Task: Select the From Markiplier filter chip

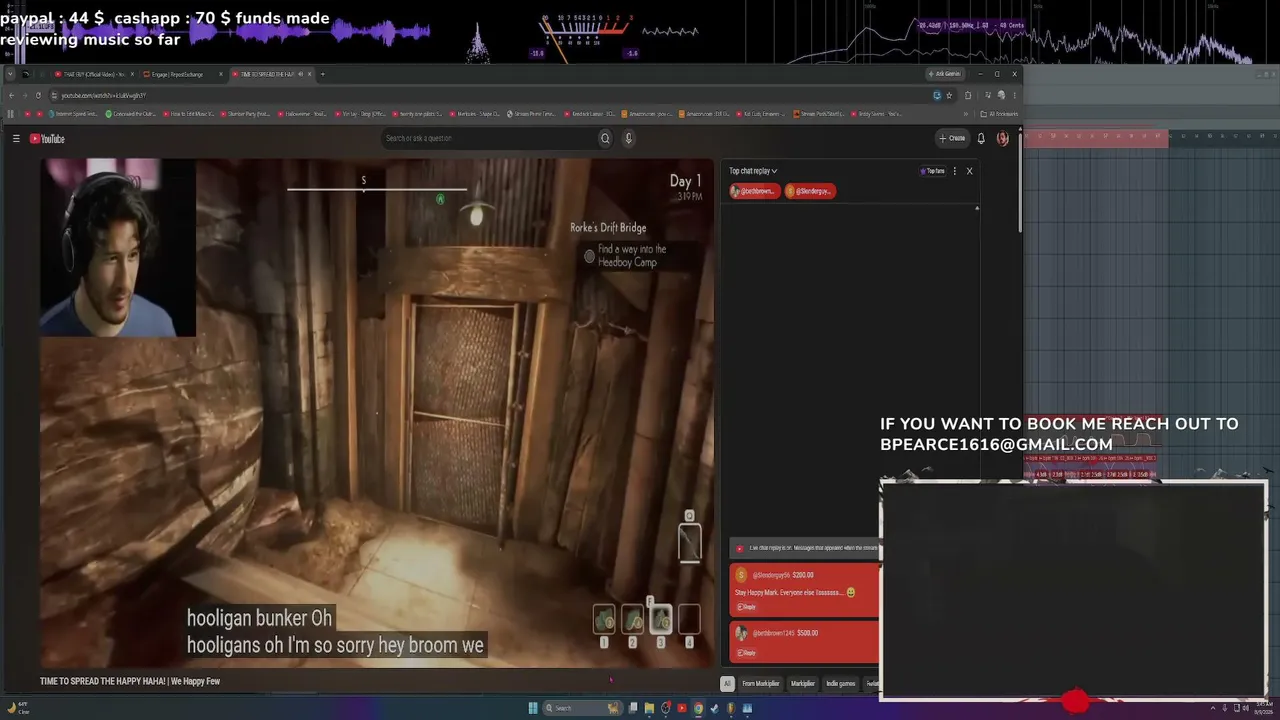Action: (760, 684)
